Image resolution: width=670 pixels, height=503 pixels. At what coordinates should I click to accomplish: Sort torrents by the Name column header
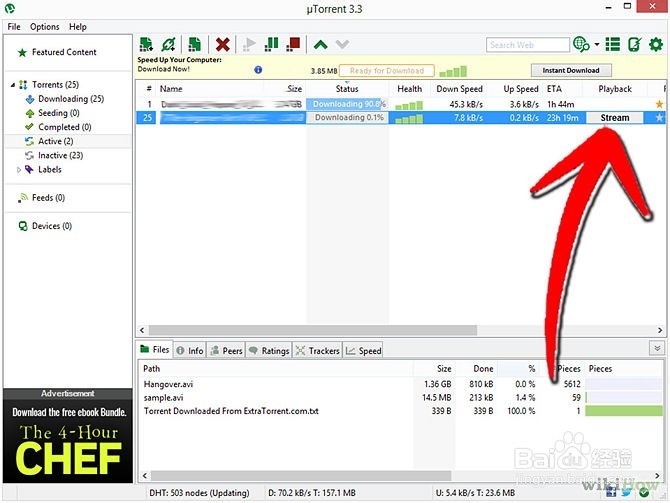(x=171, y=89)
